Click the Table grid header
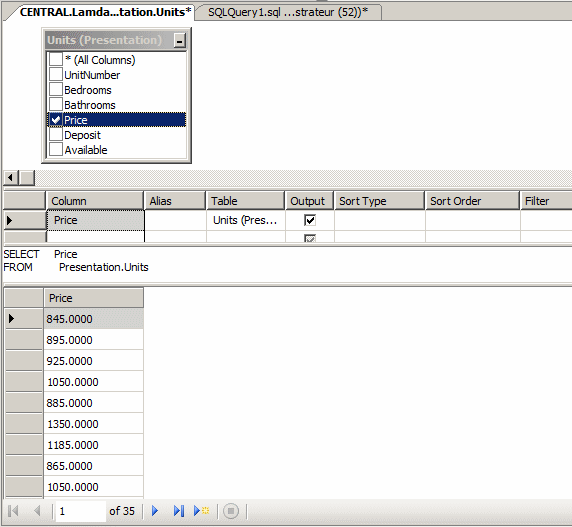This screenshot has height=527, width=572. tap(246, 201)
